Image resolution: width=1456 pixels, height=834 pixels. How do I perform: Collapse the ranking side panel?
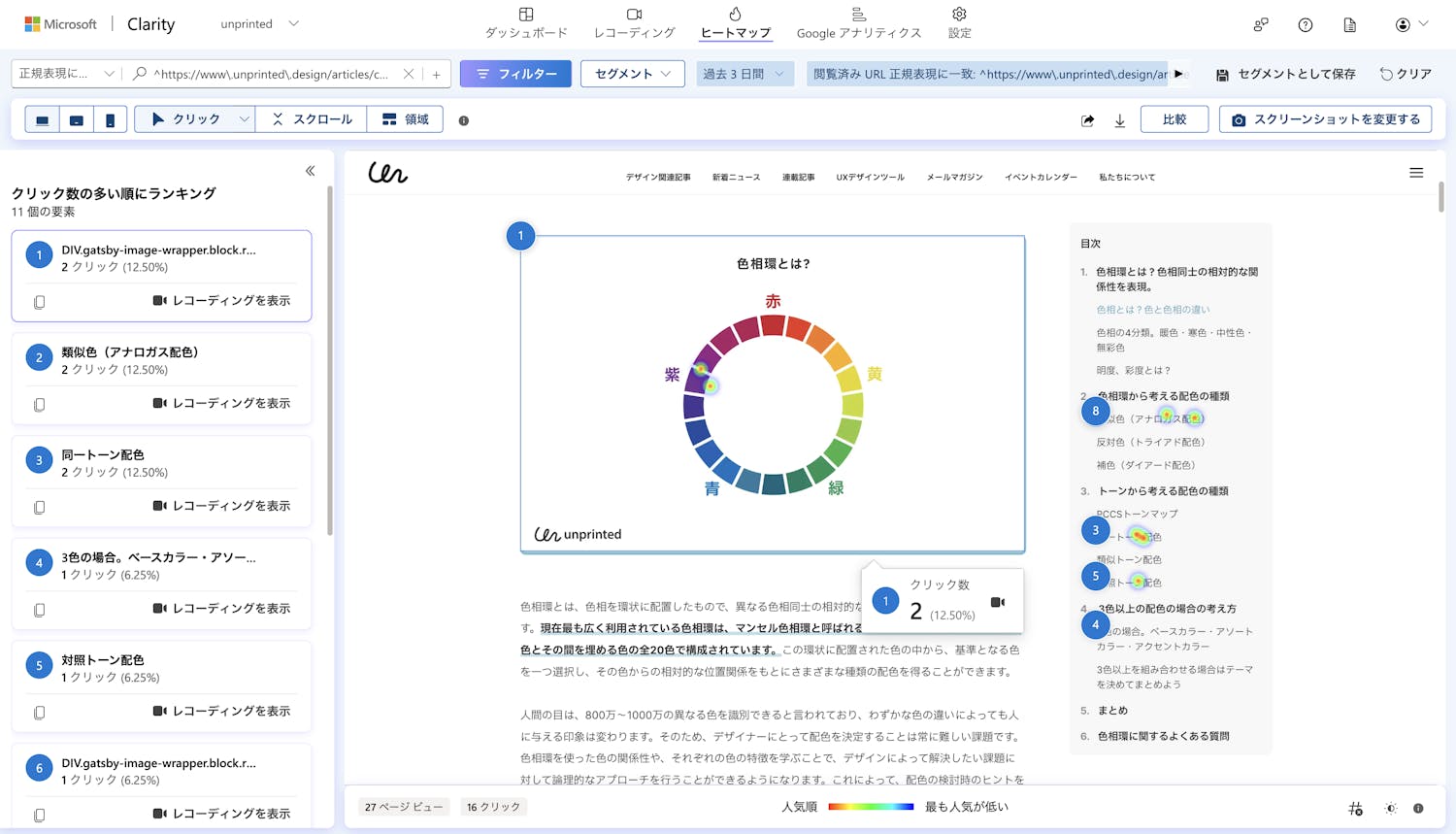coord(311,171)
